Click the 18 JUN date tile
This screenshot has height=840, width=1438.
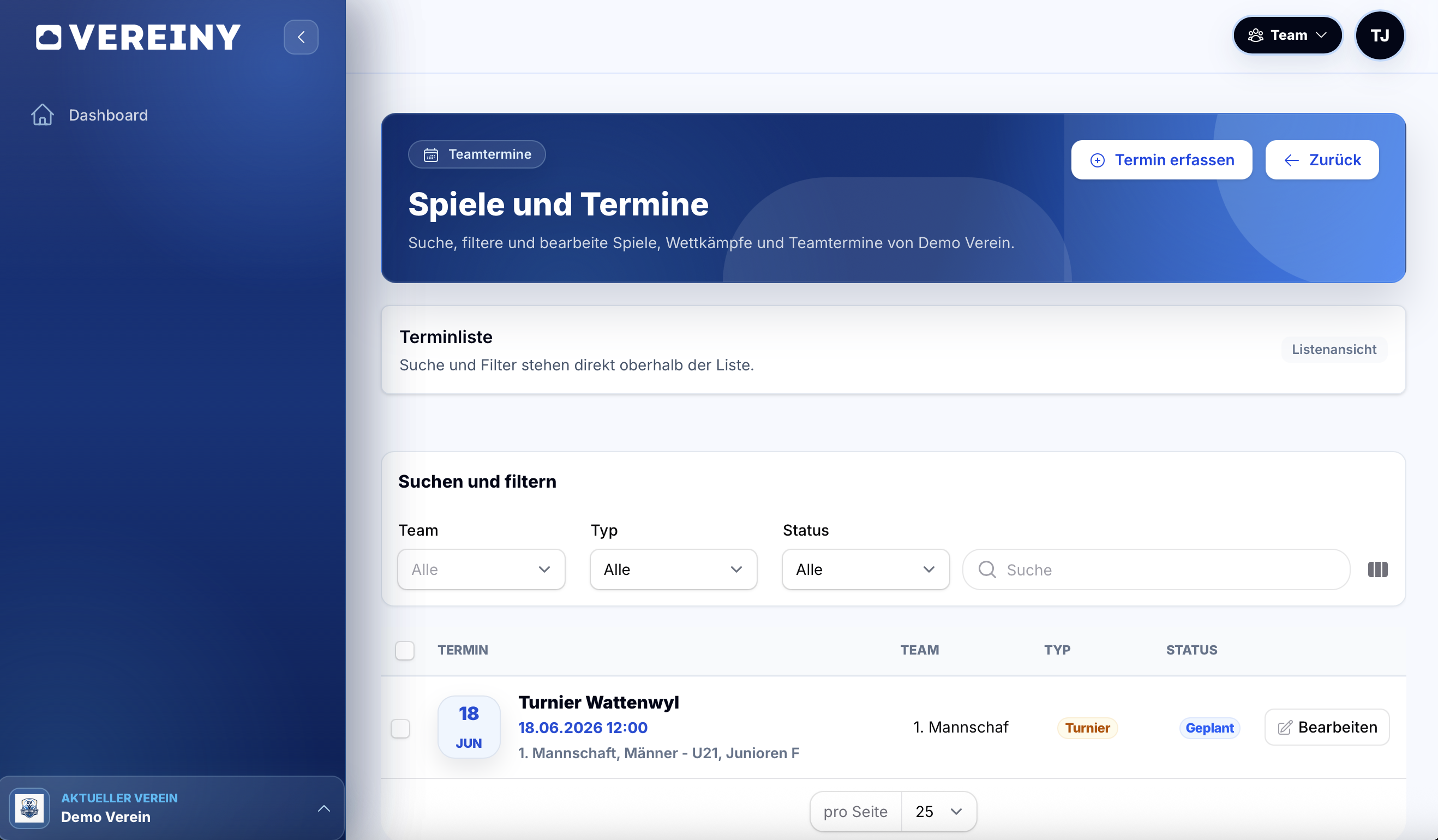[x=469, y=727]
